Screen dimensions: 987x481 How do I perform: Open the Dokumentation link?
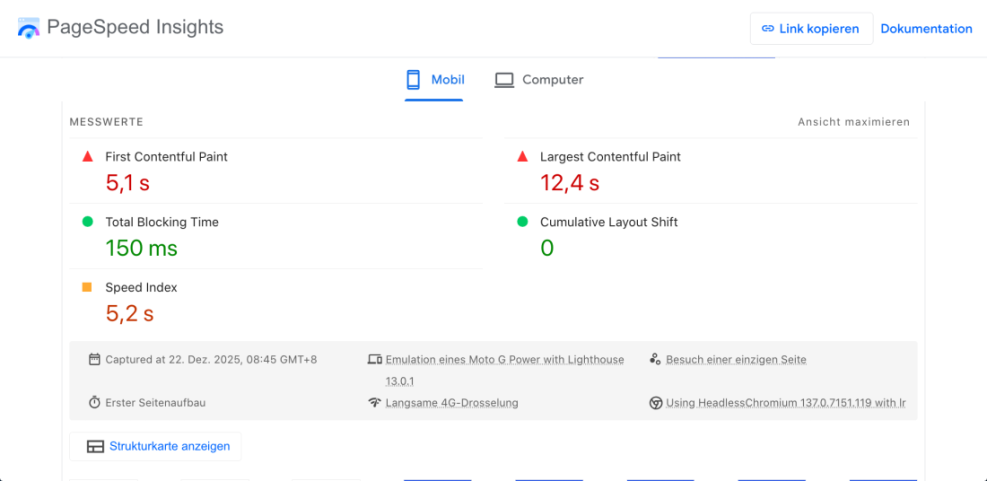[x=926, y=28]
